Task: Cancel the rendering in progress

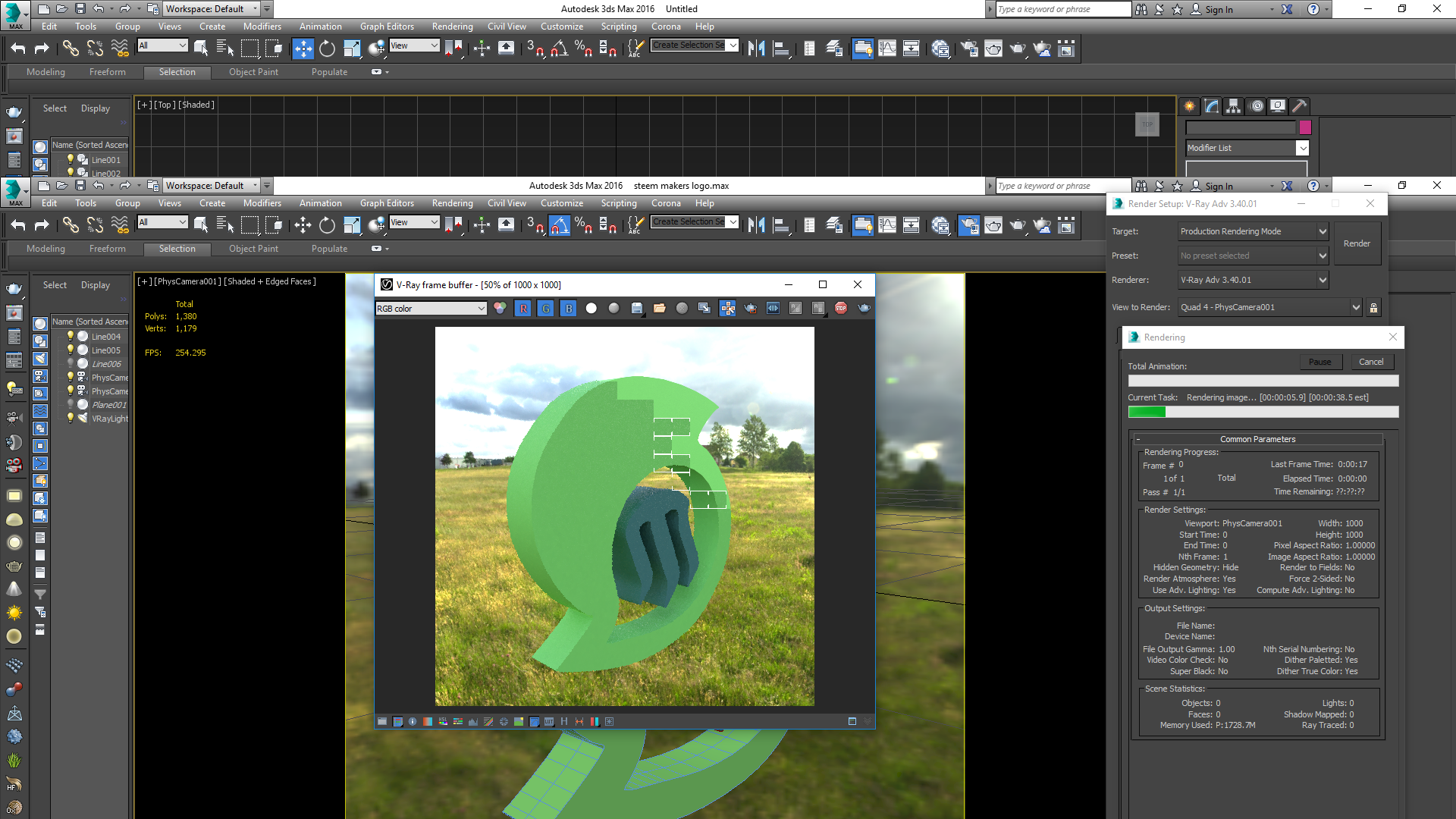Action: [x=1371, y=362]
